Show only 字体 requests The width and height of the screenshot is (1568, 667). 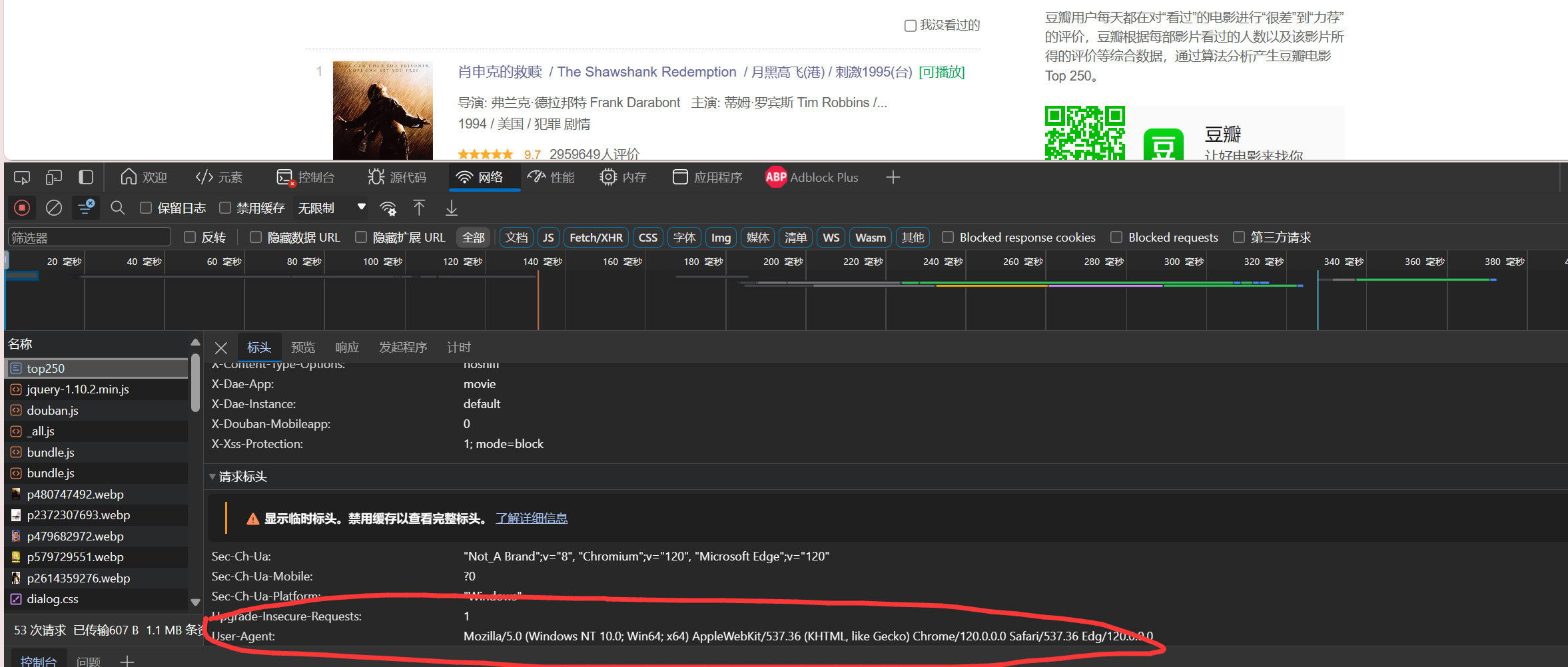684,238
